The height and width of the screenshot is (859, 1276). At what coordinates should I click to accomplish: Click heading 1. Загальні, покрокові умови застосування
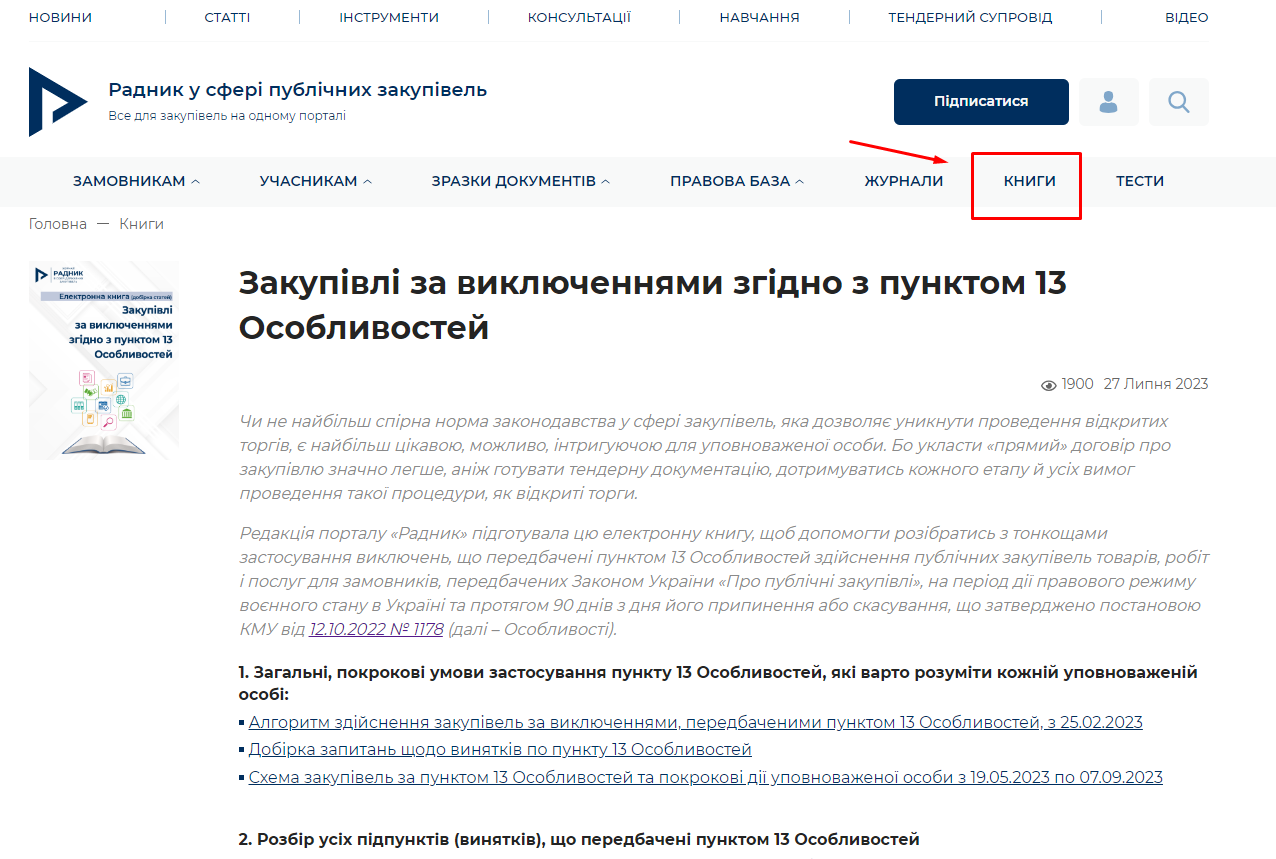pyautogui.click(x=718, y=683)
